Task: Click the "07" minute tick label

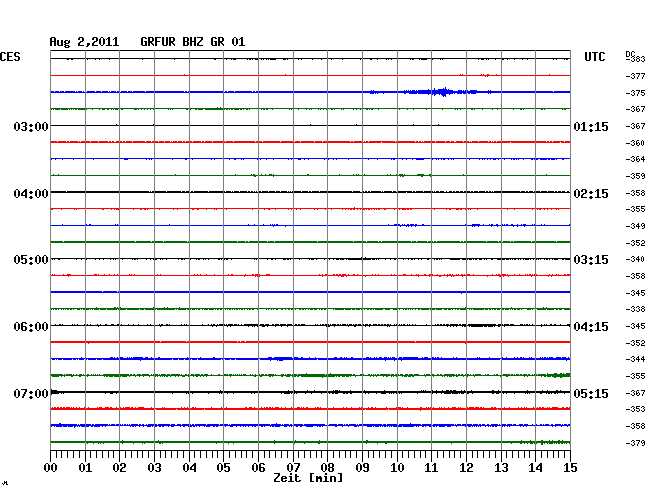Action: tap(293, 468)
